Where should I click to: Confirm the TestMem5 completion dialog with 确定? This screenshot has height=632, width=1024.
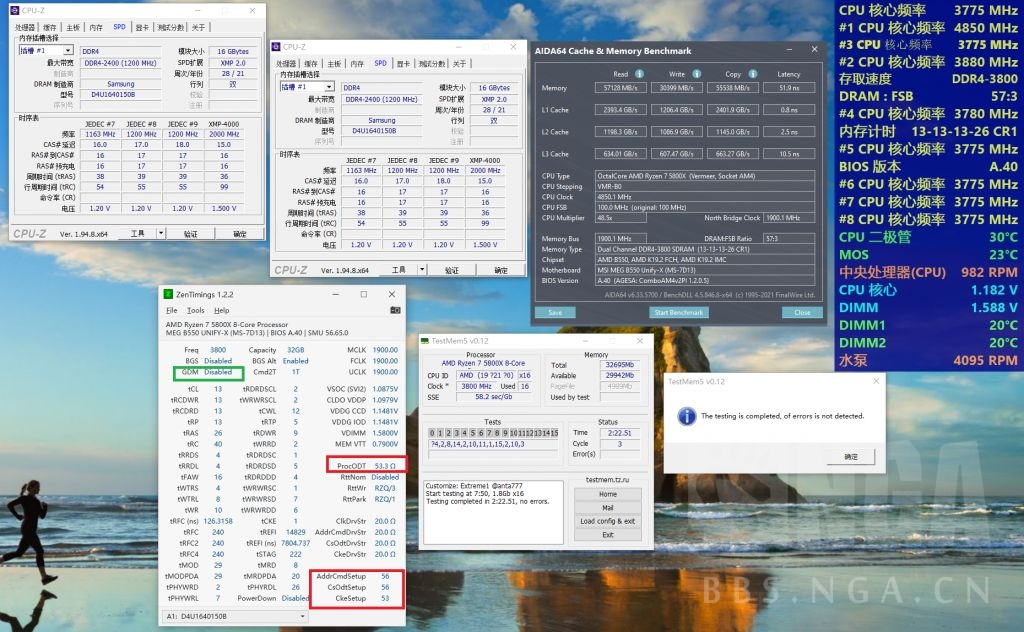click(x=851, y=456)
